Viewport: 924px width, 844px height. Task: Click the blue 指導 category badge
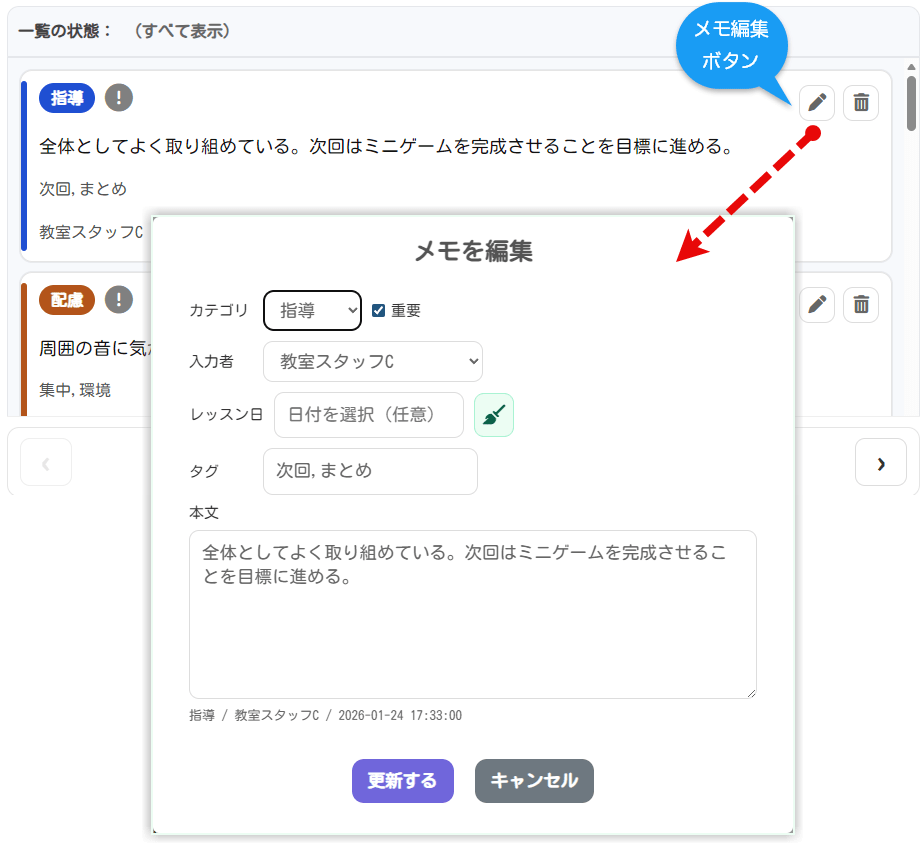point(67,97)
